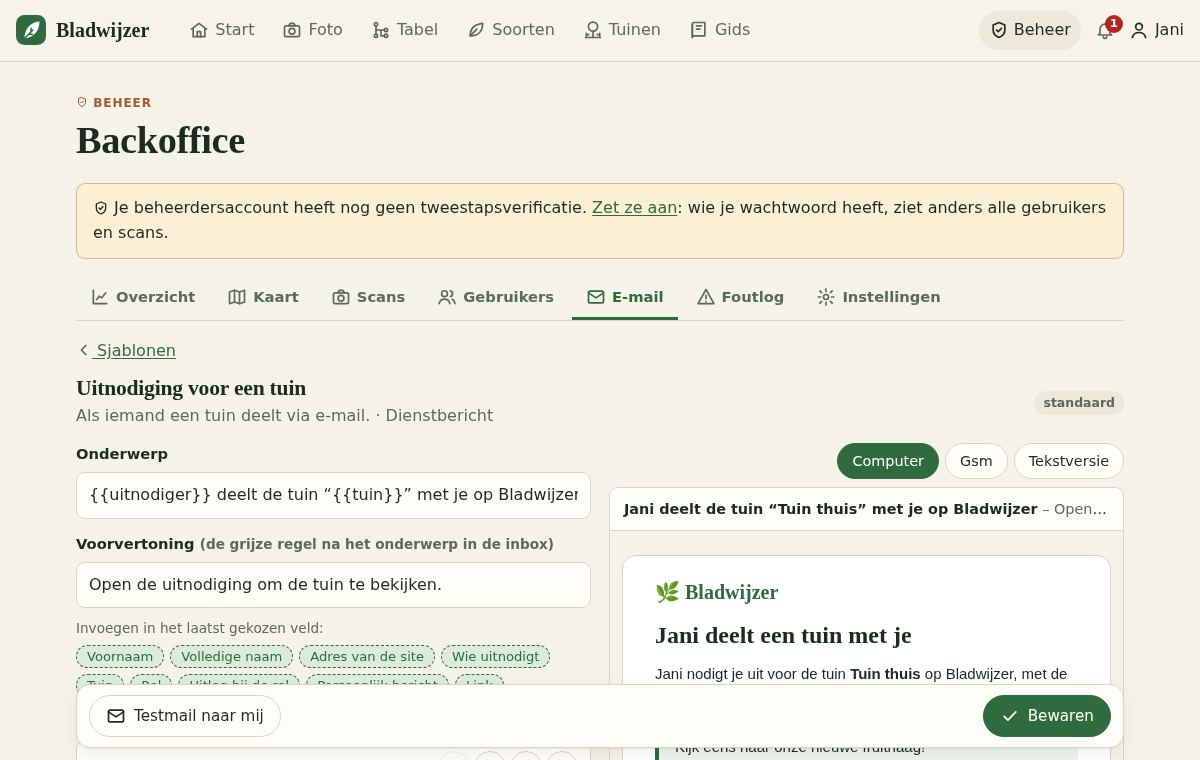Screen dimensions: 1200x760
Task: Select the Gsm preview mode
Action: point(976,461)
